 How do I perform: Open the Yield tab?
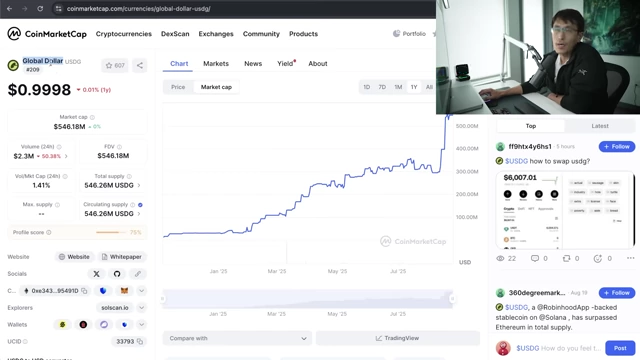tap(286, 64)
